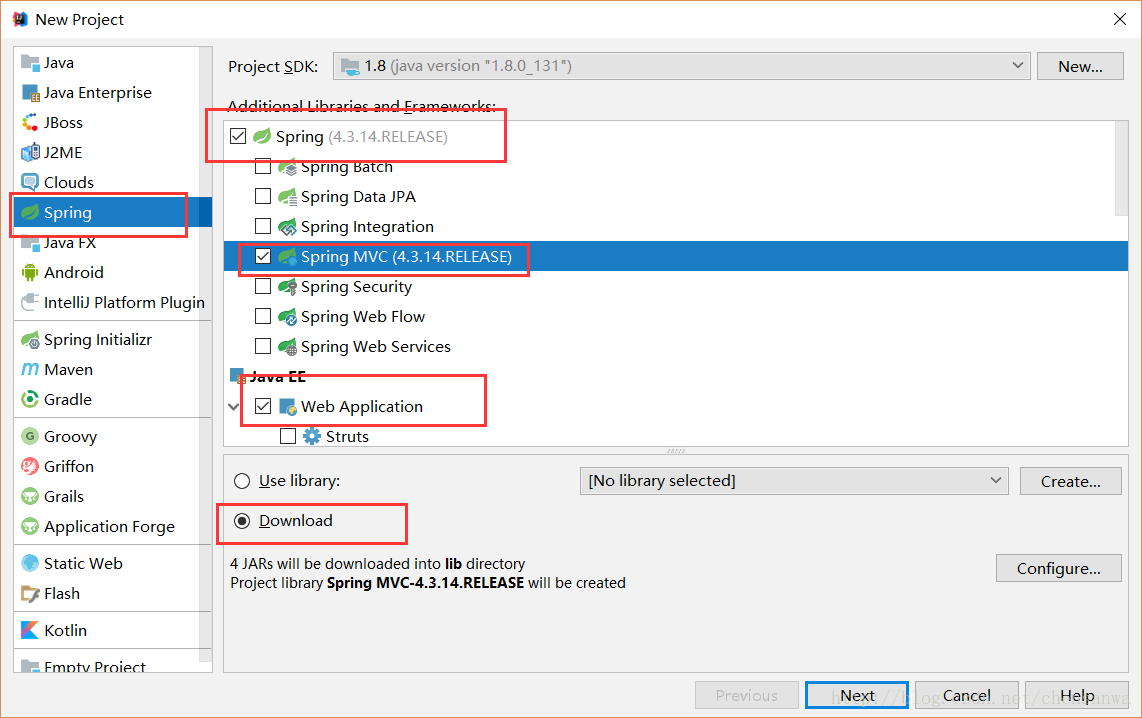This screenshot has height=718, width=1142.
Task: Select the Groovy icon in sidebar
Action: (30, 437)
